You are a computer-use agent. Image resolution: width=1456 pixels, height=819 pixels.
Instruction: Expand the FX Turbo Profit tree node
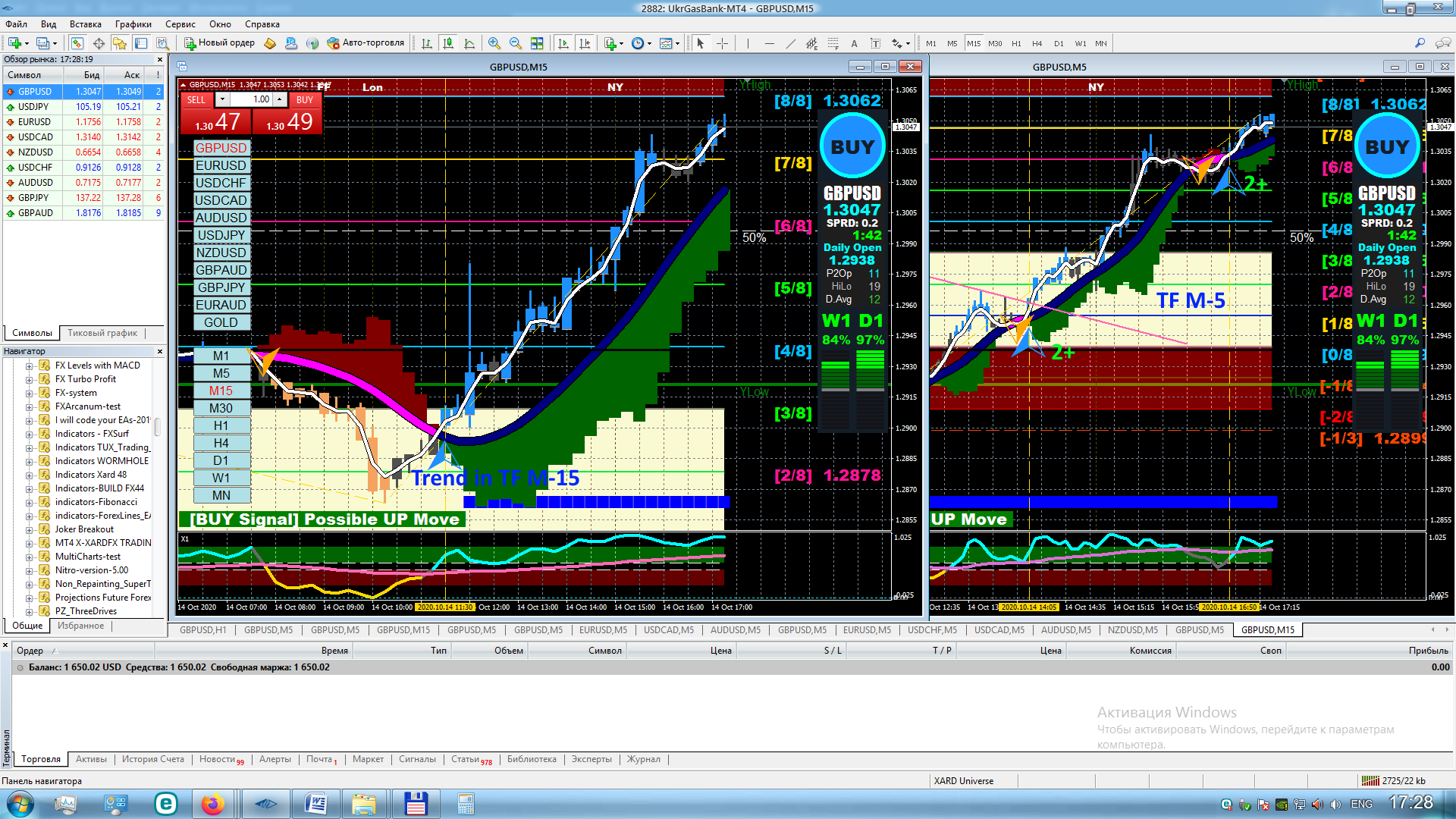tap(29, 379)
